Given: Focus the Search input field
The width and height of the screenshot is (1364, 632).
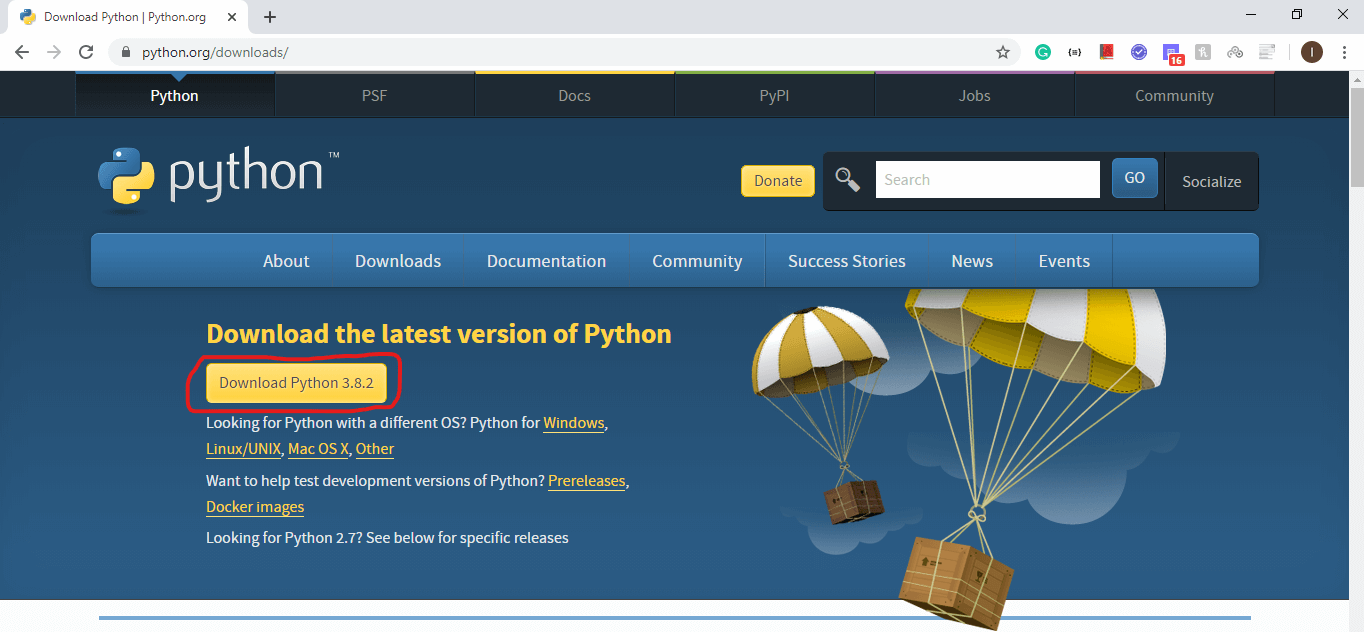Looking at the screenshot, I should click(988, 180).
